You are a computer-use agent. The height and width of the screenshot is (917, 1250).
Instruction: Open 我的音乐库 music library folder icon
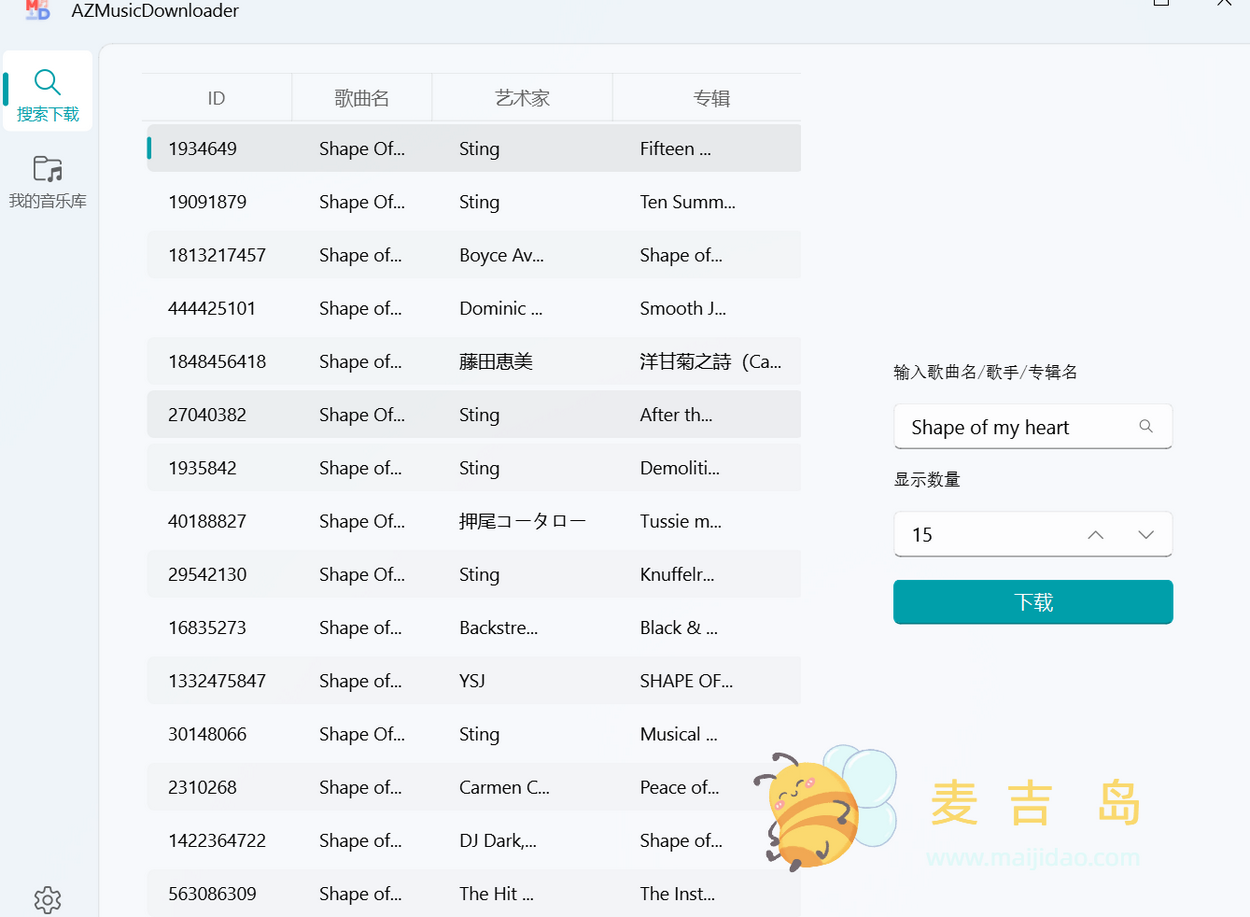tap(47, 168)
